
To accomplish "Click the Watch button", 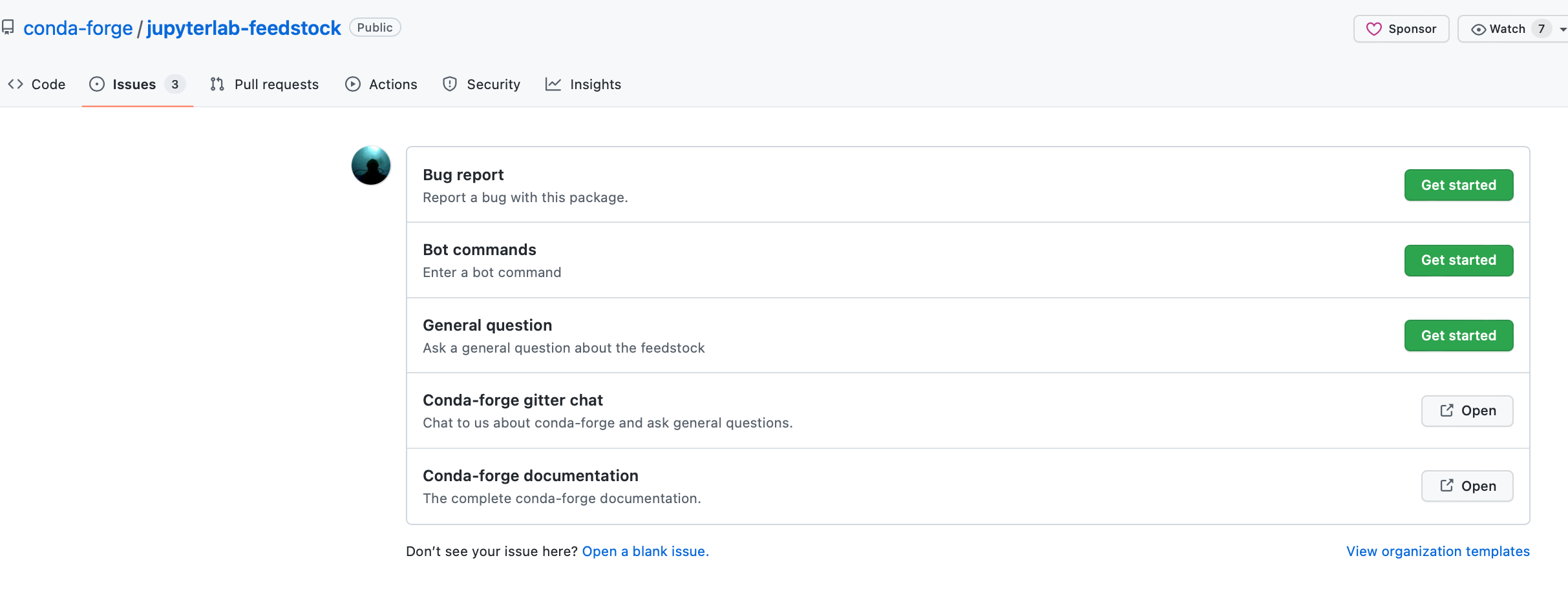I will pyautogui.click(x=1506, y=29).
